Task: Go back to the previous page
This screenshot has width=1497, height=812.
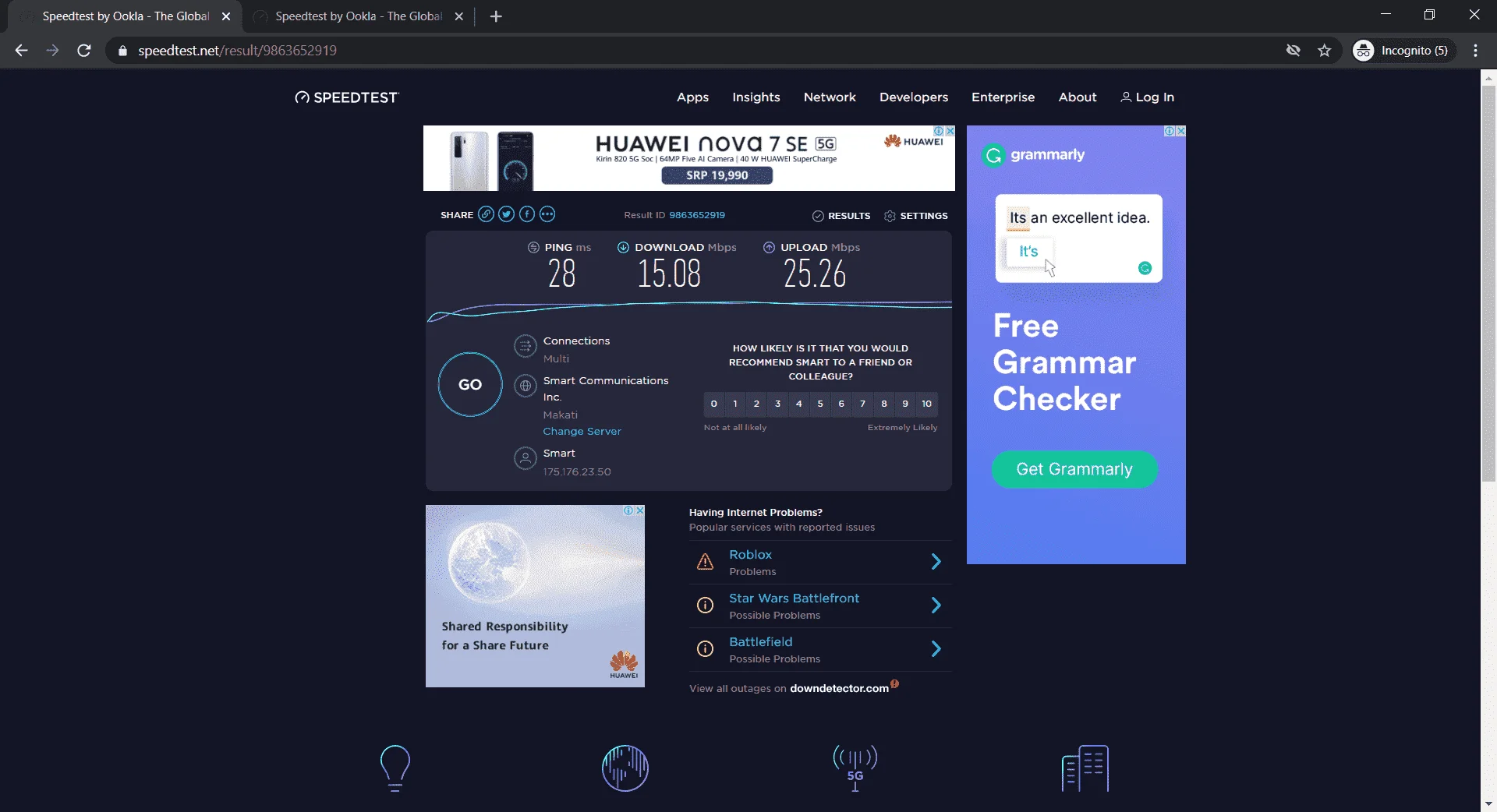Action: 21,51
